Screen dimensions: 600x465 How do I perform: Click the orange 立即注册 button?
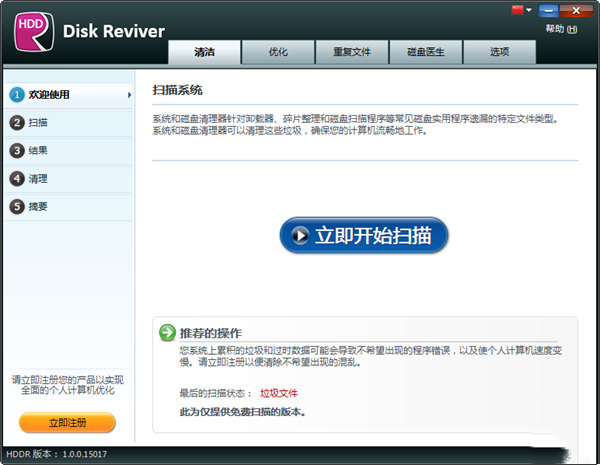click(x=67, y=423)
